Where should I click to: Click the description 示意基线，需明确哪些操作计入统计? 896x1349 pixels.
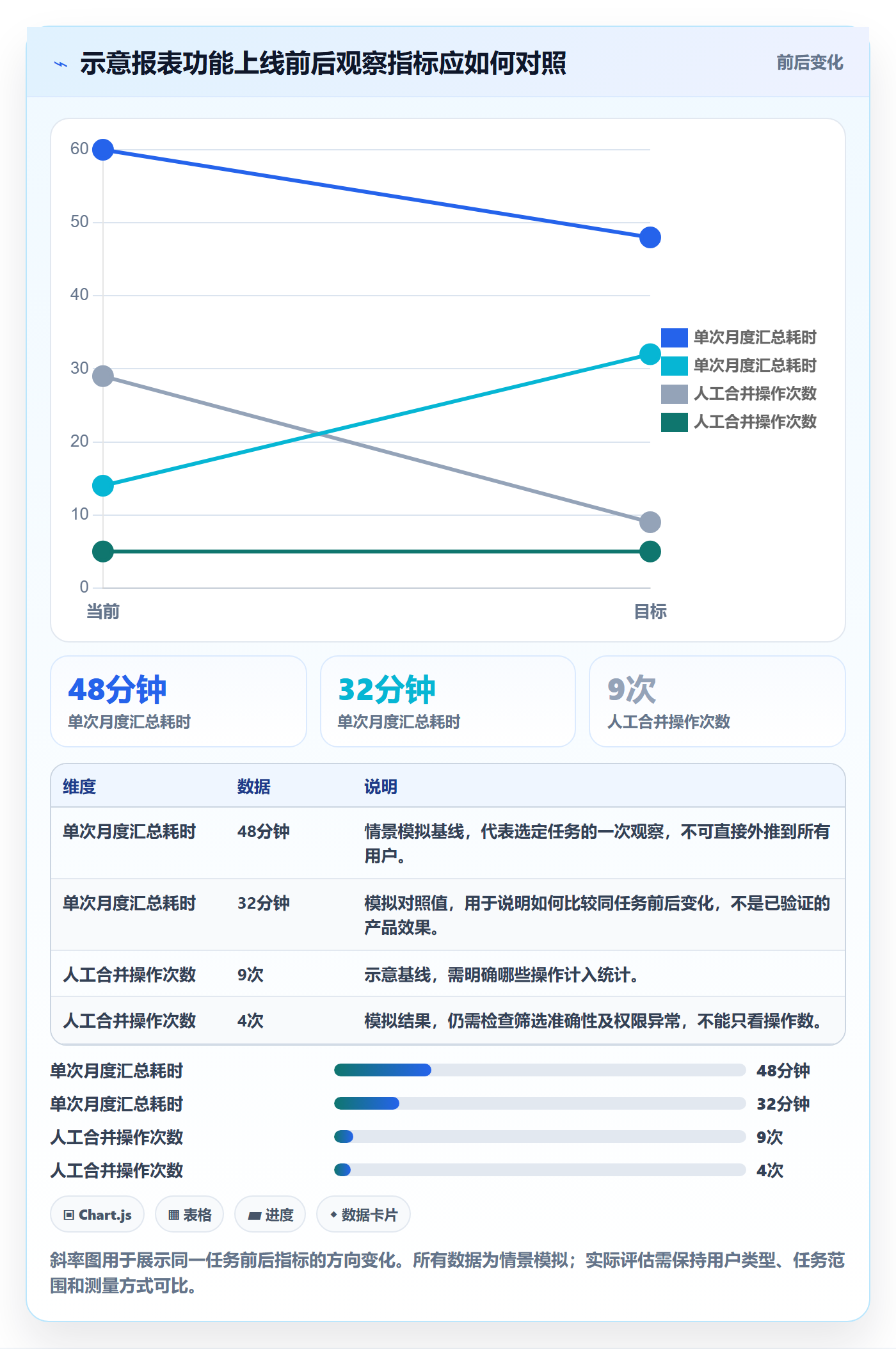coord(502,975)
